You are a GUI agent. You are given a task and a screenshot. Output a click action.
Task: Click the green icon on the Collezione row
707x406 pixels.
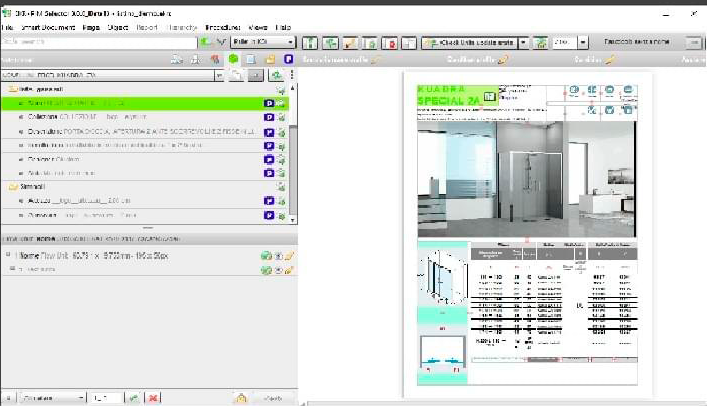[x=281, y=118]
